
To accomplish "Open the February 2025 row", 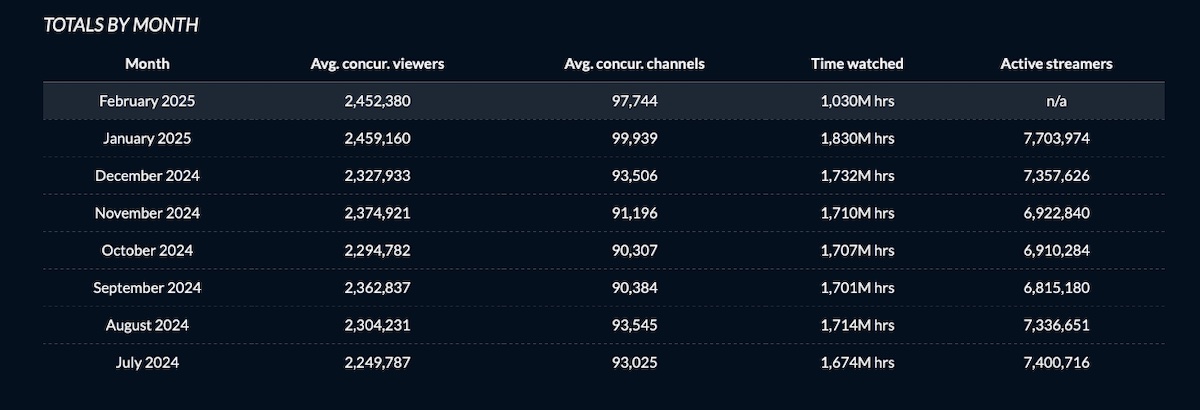I will [603, 101].
